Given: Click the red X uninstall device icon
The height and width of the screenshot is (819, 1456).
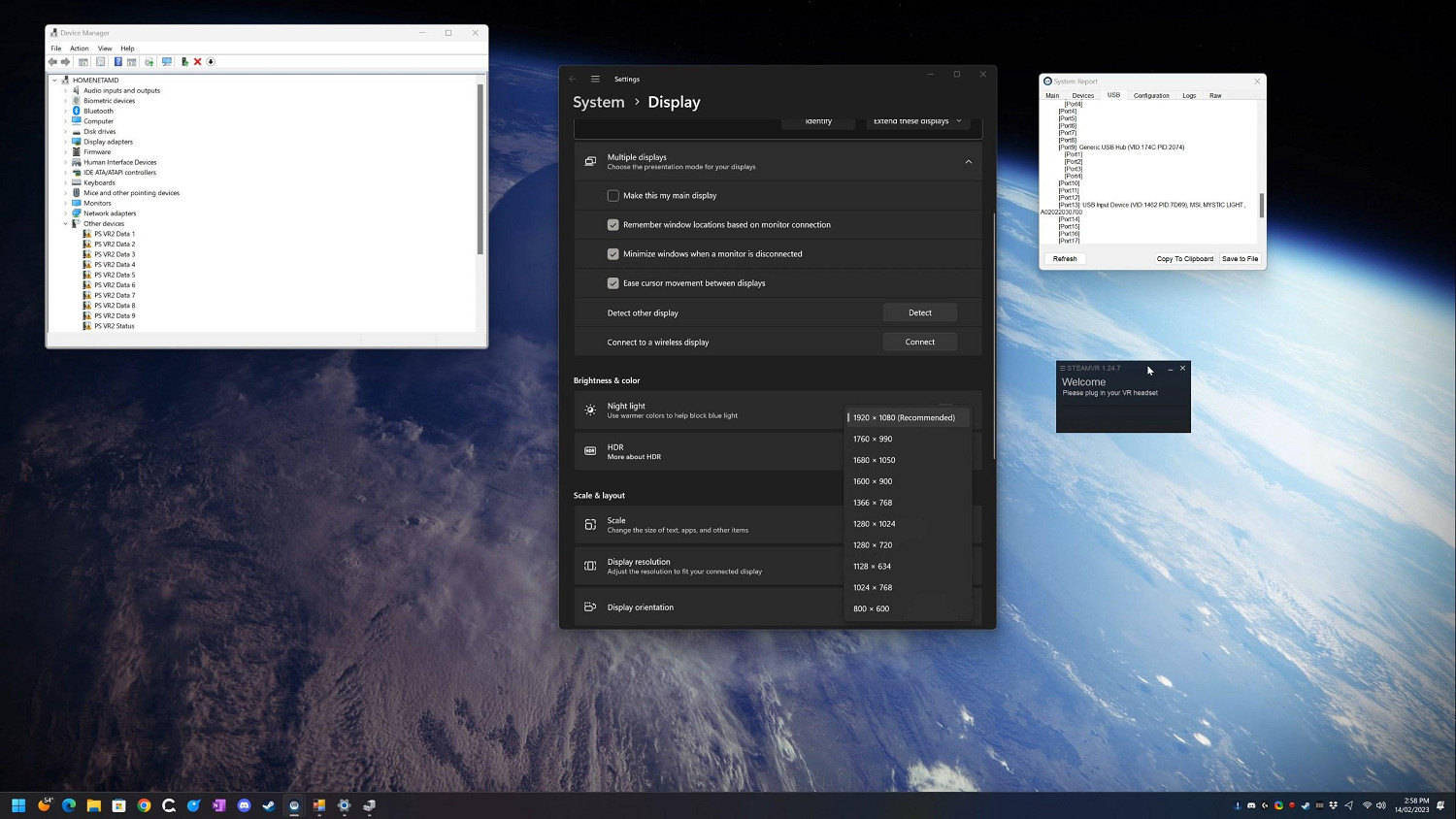Looking at the screenshot, I should [197, 62].
